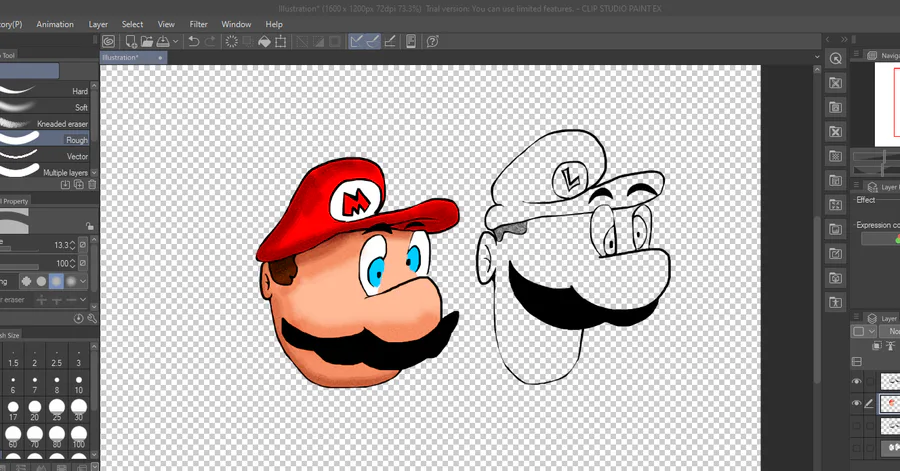
Task: Select the first (none) anti-aliasing option
Action: click(x=26, y=281)
